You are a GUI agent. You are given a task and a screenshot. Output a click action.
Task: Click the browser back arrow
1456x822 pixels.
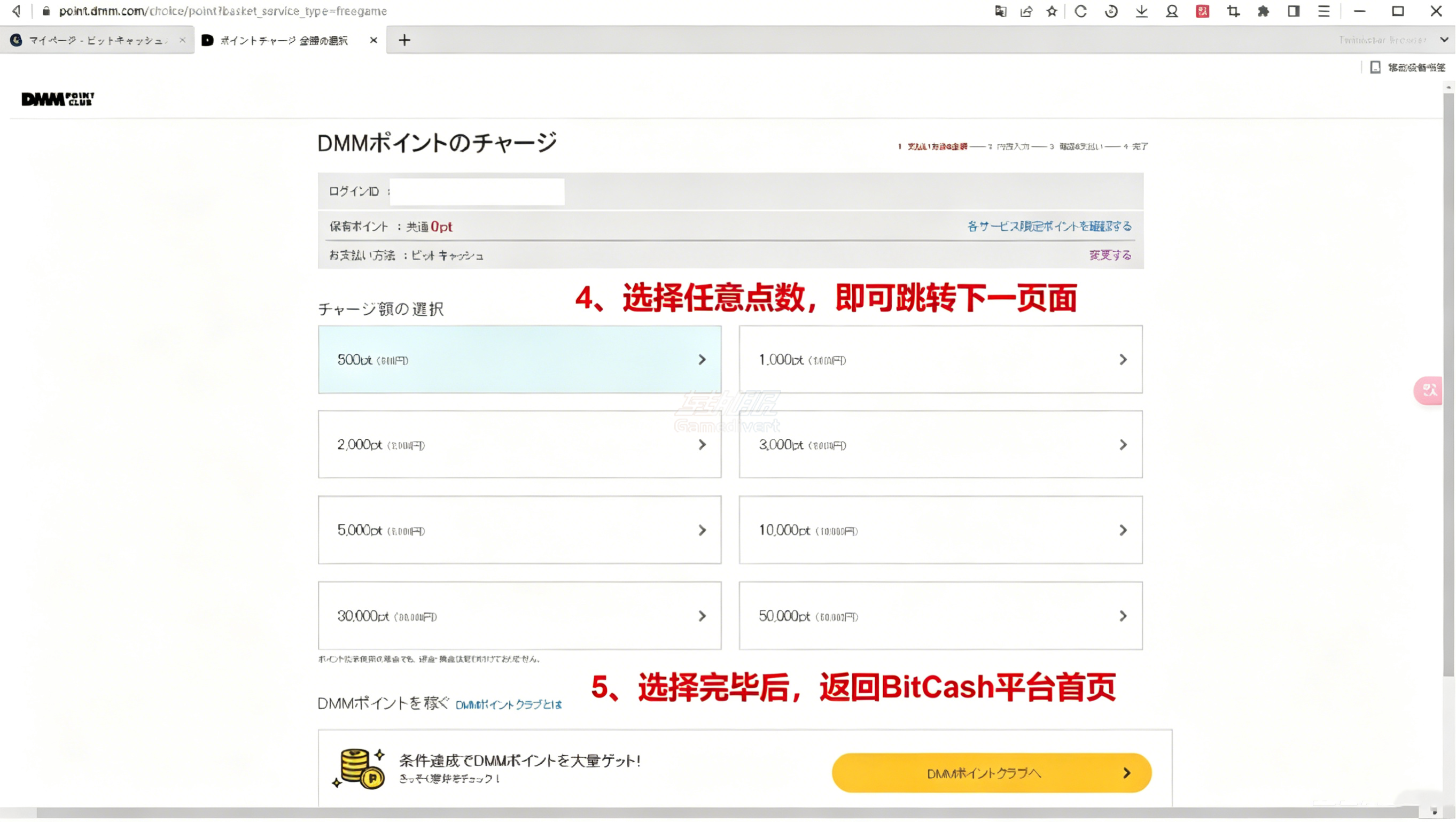(17, 11)
